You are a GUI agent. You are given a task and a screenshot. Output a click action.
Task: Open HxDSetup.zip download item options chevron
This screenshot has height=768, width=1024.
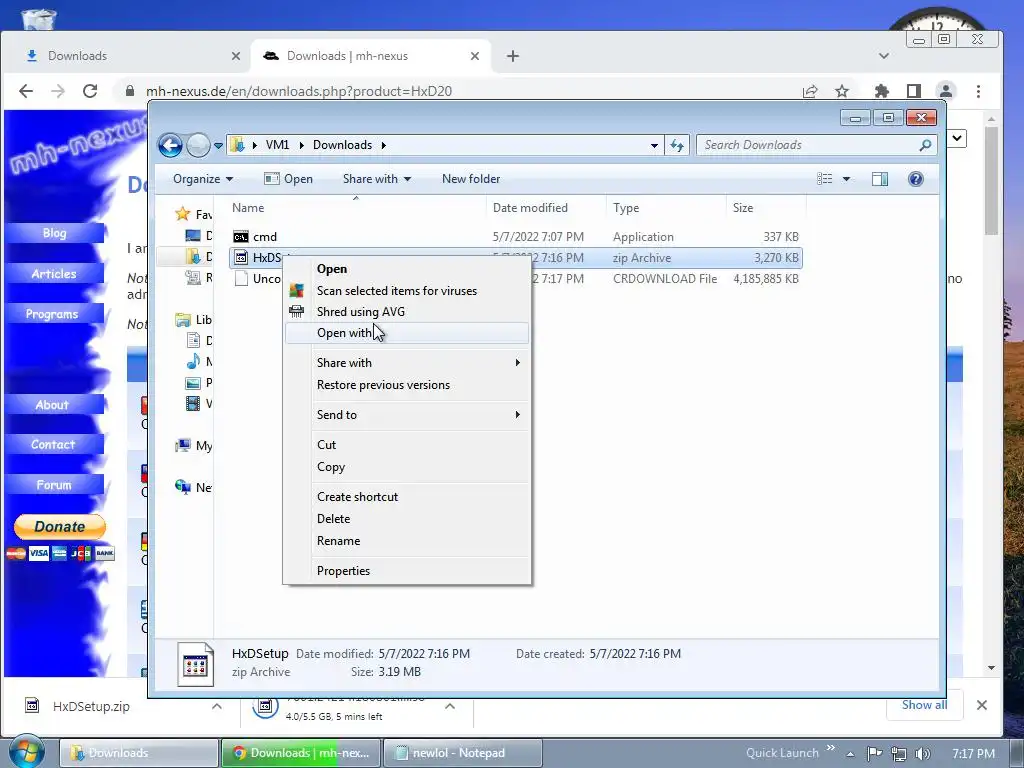[x=217, y=706]
